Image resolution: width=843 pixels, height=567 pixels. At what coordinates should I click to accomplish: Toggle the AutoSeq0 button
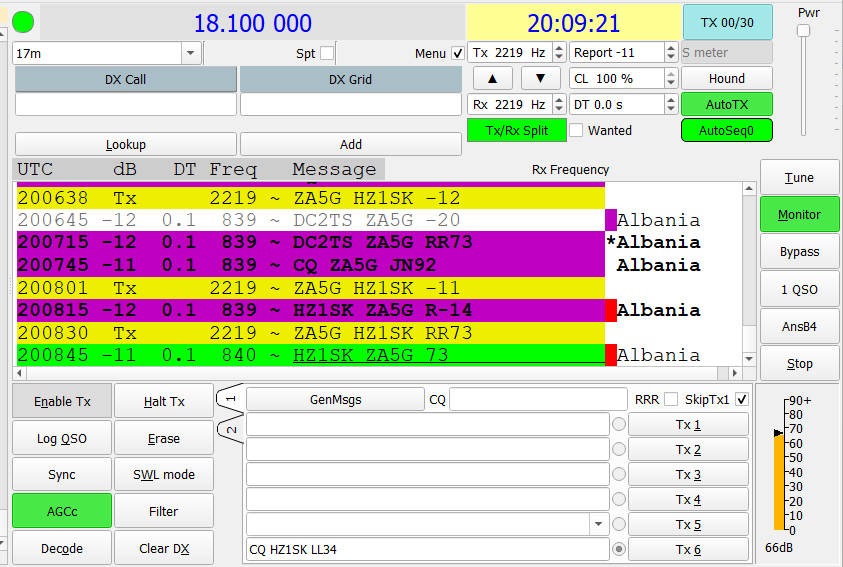pos(727,131)
